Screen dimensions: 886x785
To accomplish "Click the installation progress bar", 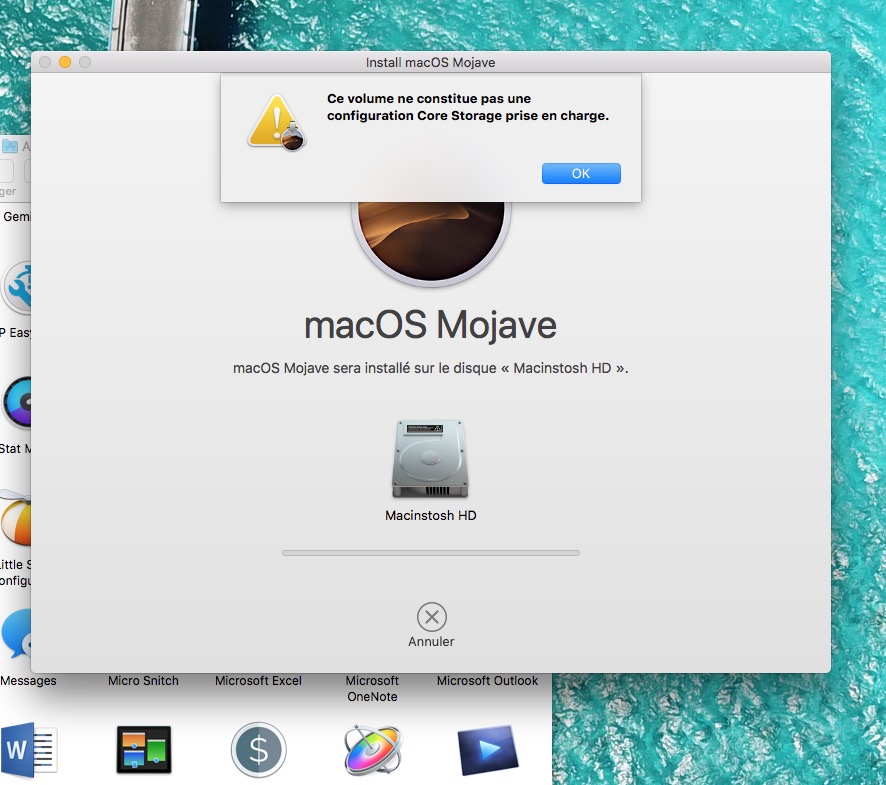I will point(431,553).
